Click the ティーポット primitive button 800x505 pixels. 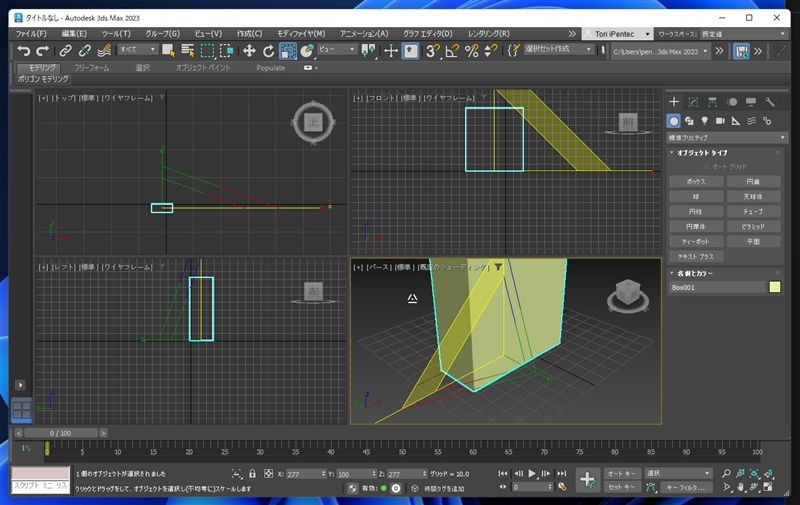(696, 241)
